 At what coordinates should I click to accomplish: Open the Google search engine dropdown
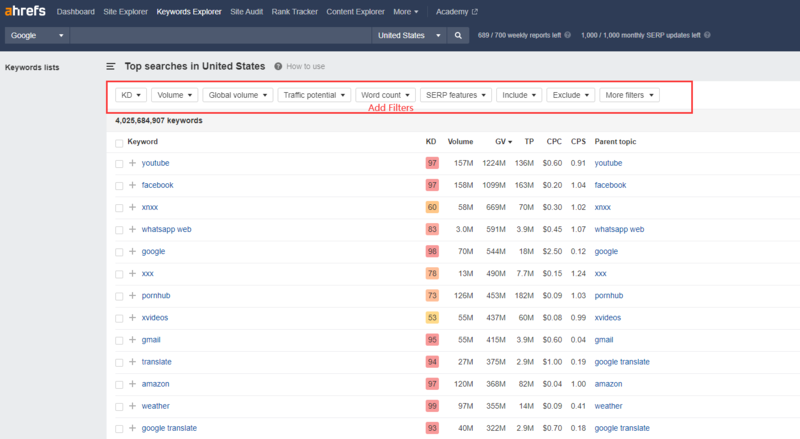pos(37,35)
